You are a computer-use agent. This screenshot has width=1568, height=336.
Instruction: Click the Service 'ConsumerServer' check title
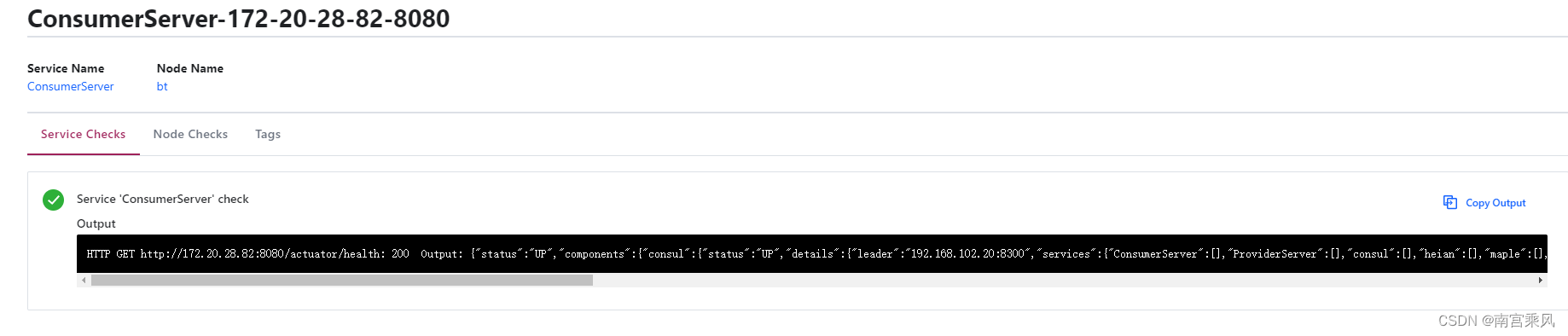click(163, 199)
